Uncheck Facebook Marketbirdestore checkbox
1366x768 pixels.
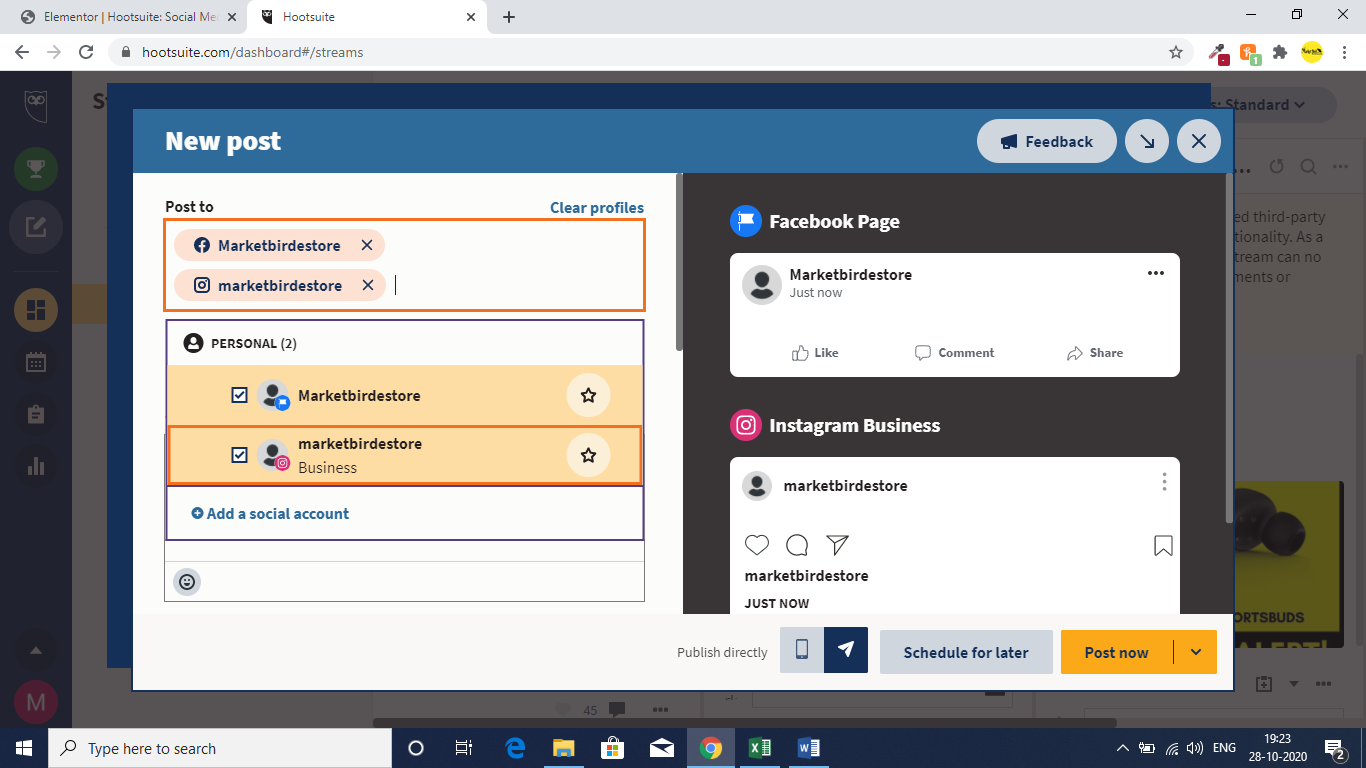[239, 395]
